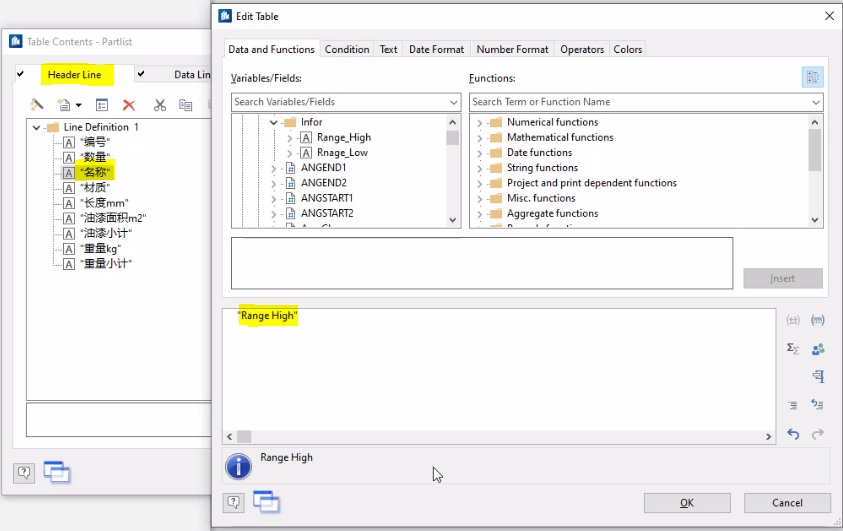
Task: Select the Misc. functions folder
Action: 541,198
